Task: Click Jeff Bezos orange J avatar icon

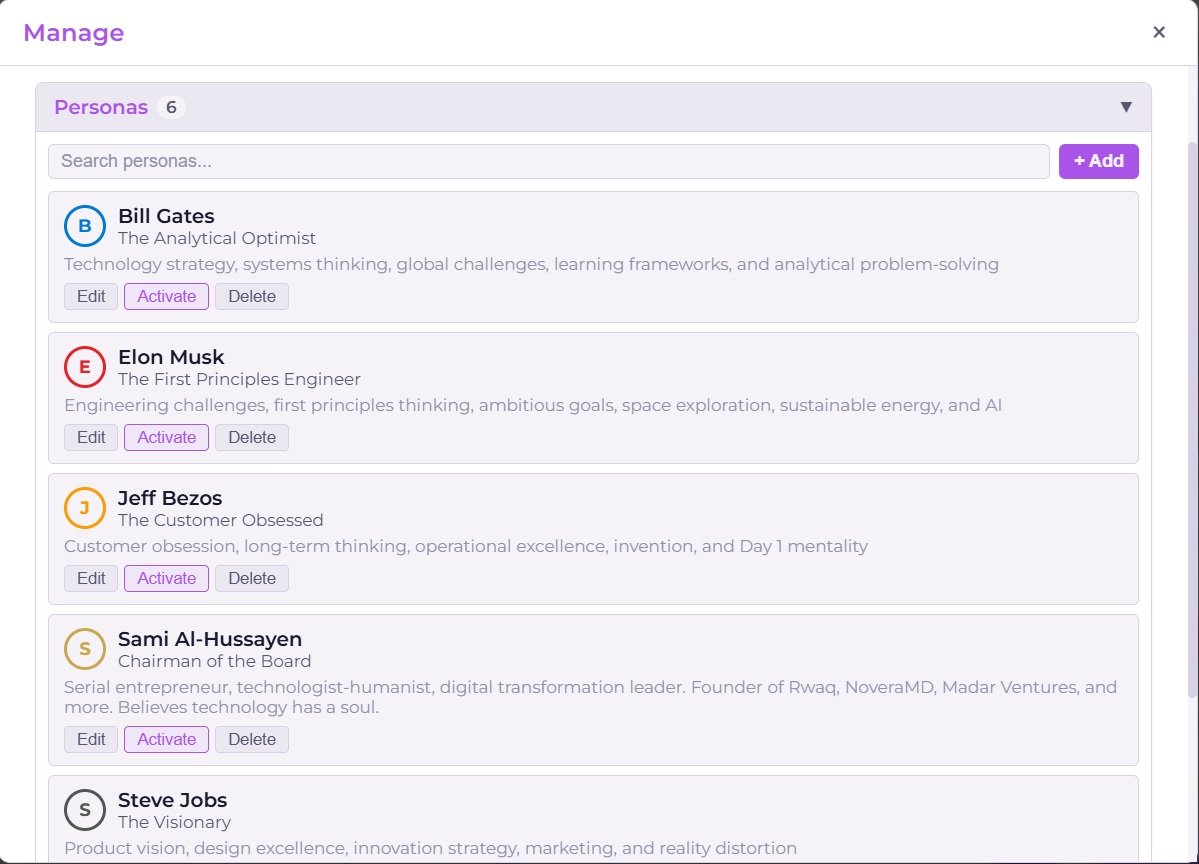Action: pyautogui.click(x=85, y=508)
